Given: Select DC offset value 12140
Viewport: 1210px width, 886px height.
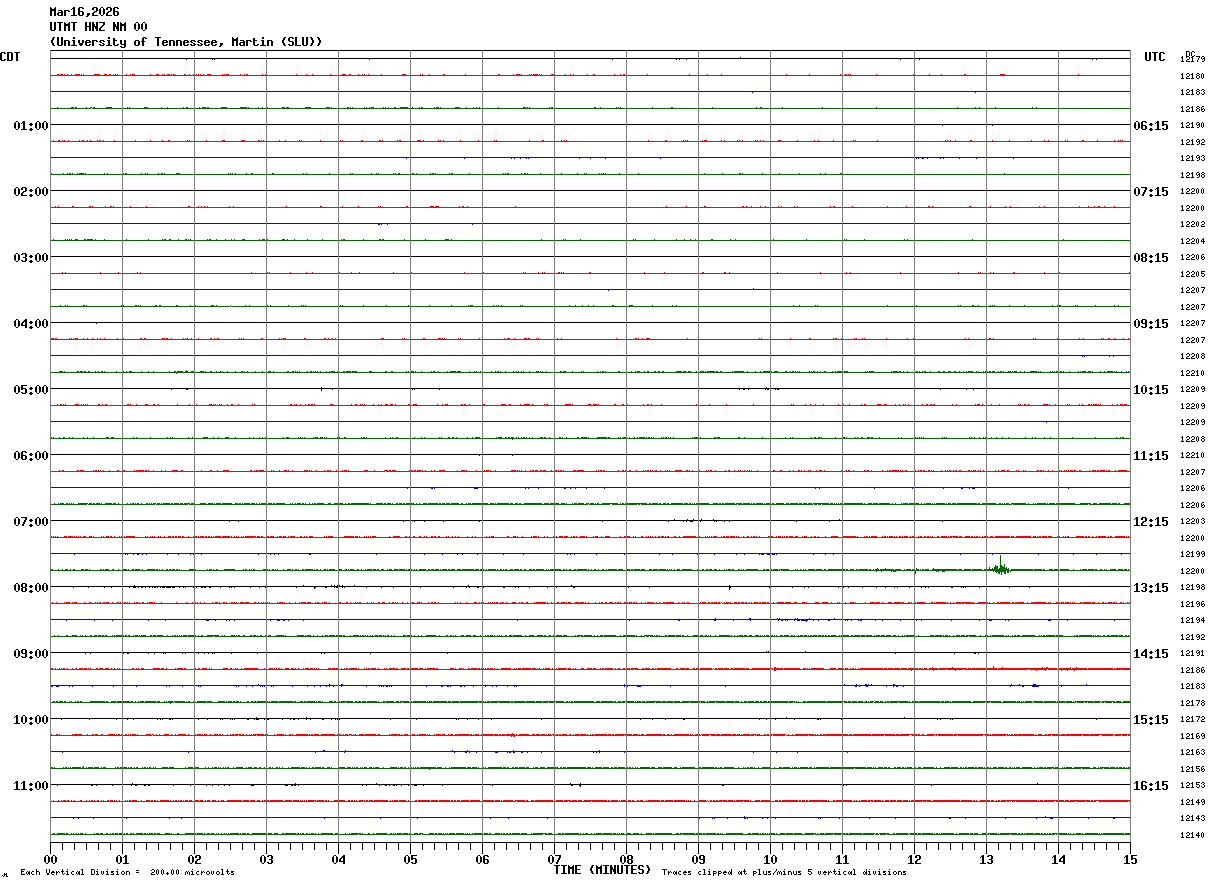Looking at the screenshot, I should [1192, 835].
